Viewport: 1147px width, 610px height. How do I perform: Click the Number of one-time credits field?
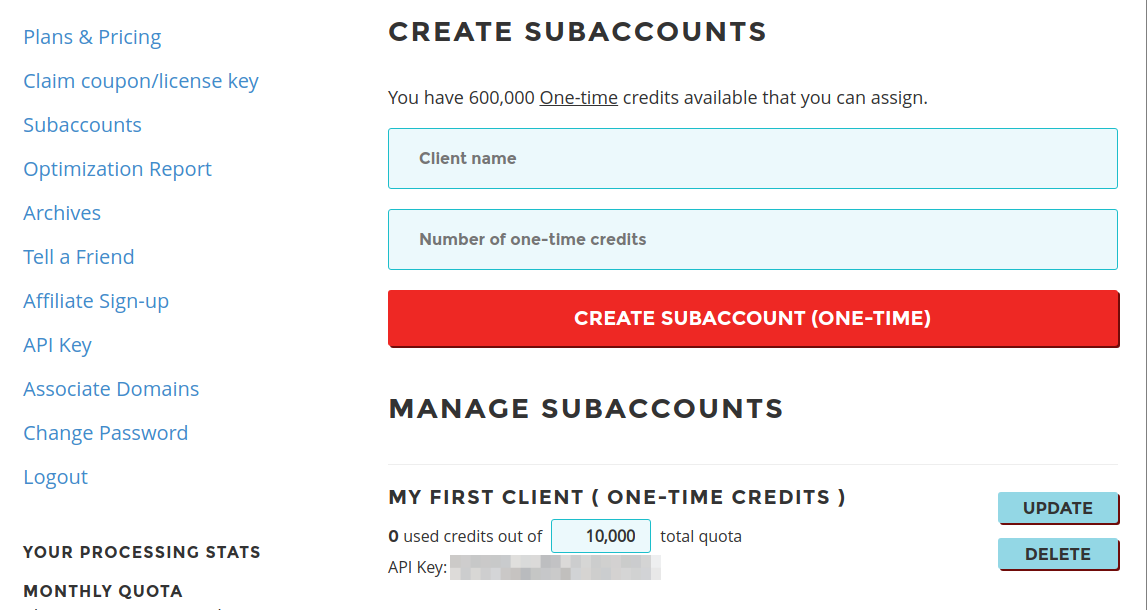coord(752,239)
